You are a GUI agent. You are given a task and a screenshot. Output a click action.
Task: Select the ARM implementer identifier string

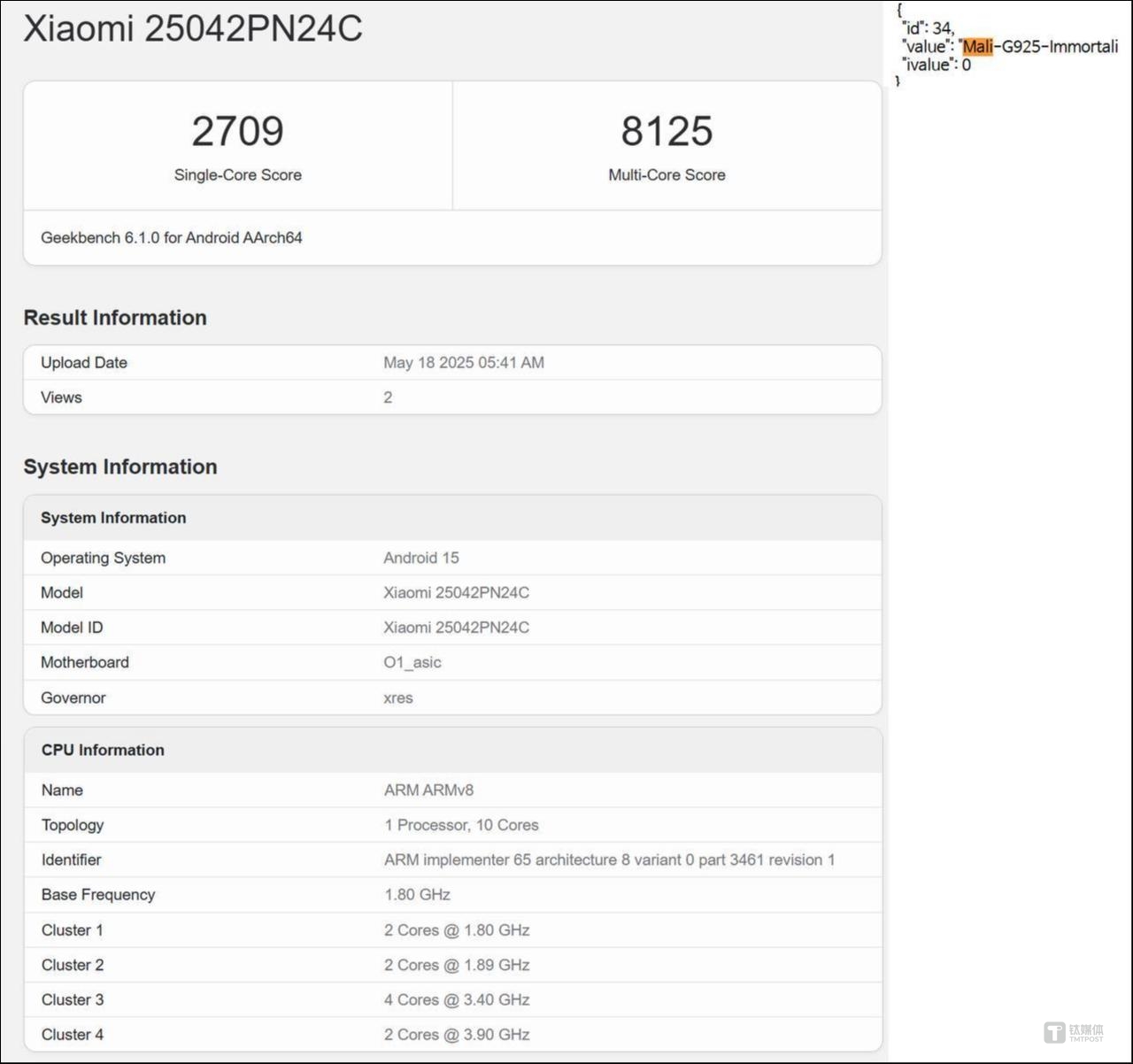pos(609,860)
